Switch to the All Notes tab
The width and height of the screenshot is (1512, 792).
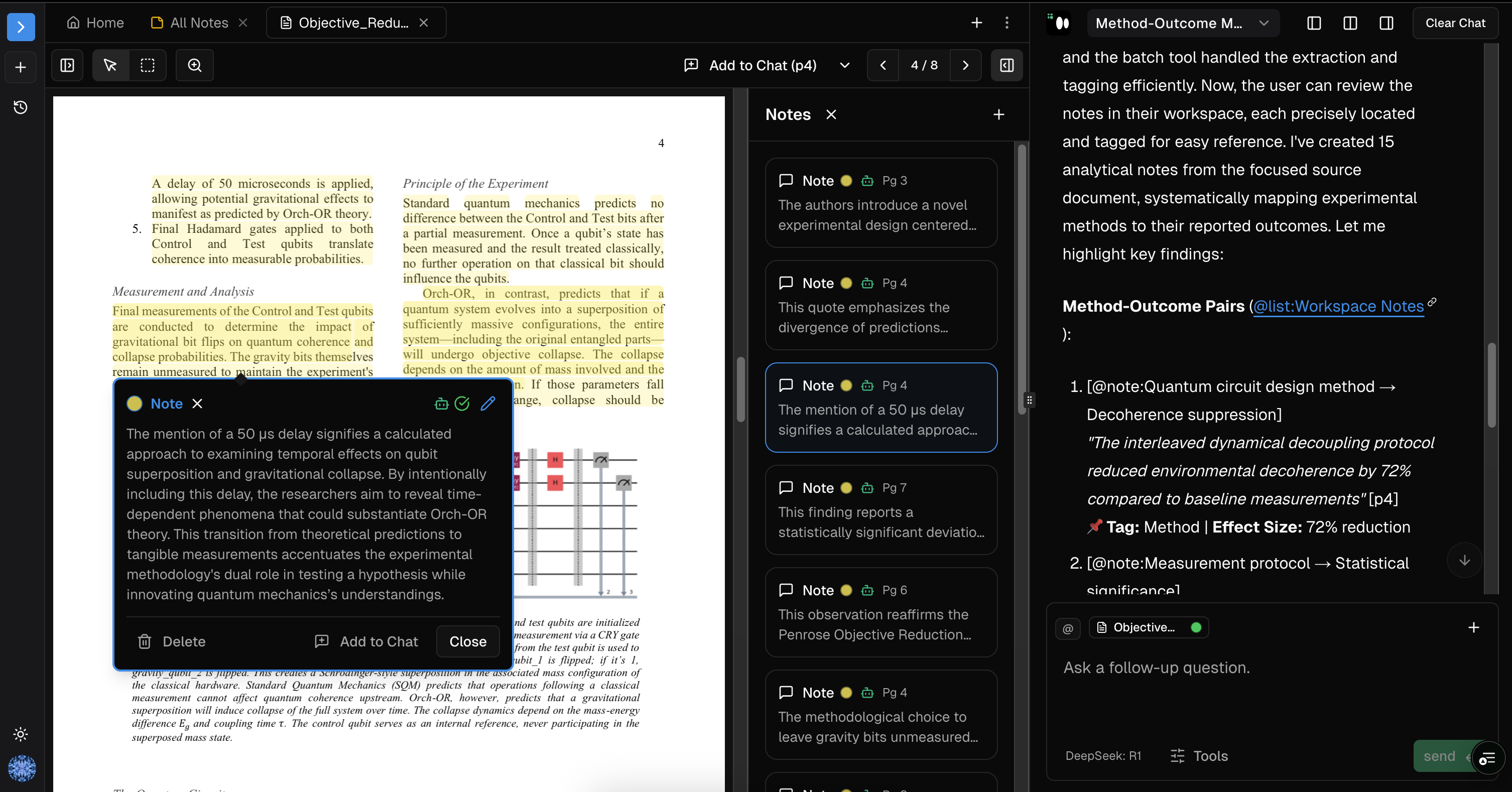pyautogui.click(x=190, y=23)
